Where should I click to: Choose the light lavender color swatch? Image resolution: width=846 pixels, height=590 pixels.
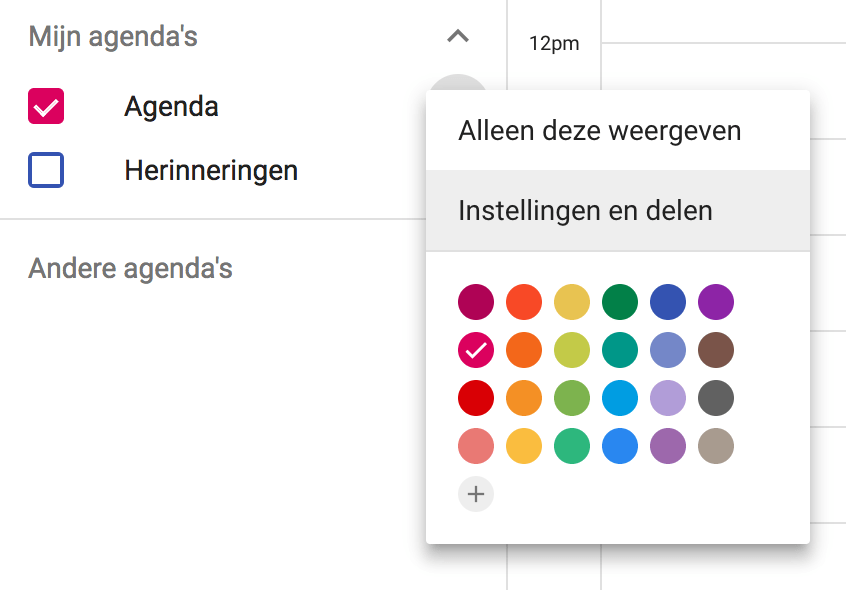click(667, 398)
